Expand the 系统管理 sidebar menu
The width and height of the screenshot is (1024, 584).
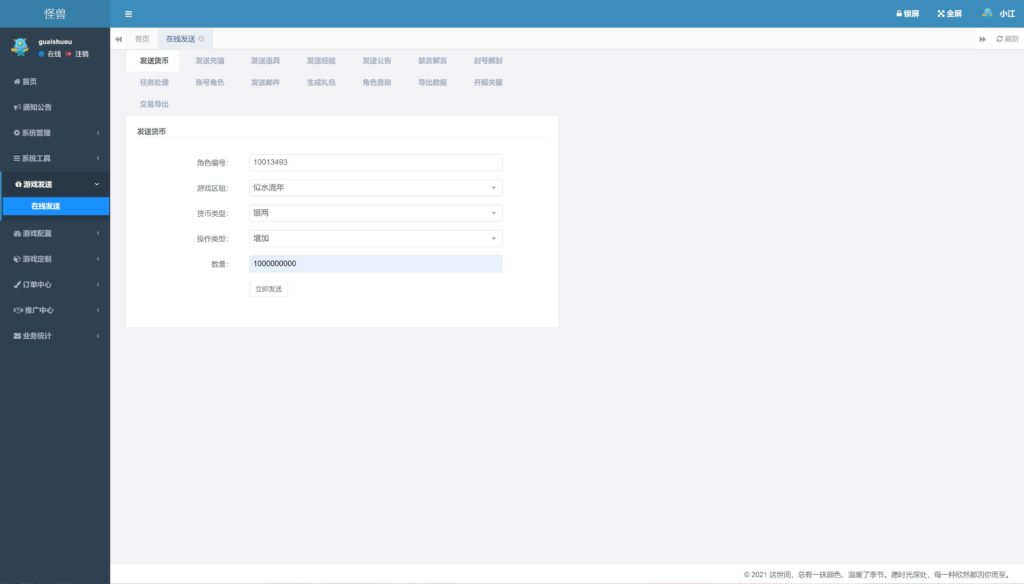(55, 132)
